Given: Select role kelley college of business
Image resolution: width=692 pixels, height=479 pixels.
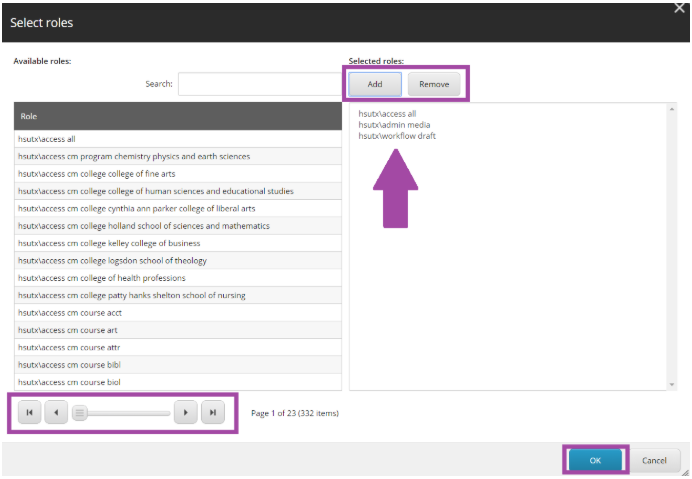Looking at the screenshot, I should 178,243.
